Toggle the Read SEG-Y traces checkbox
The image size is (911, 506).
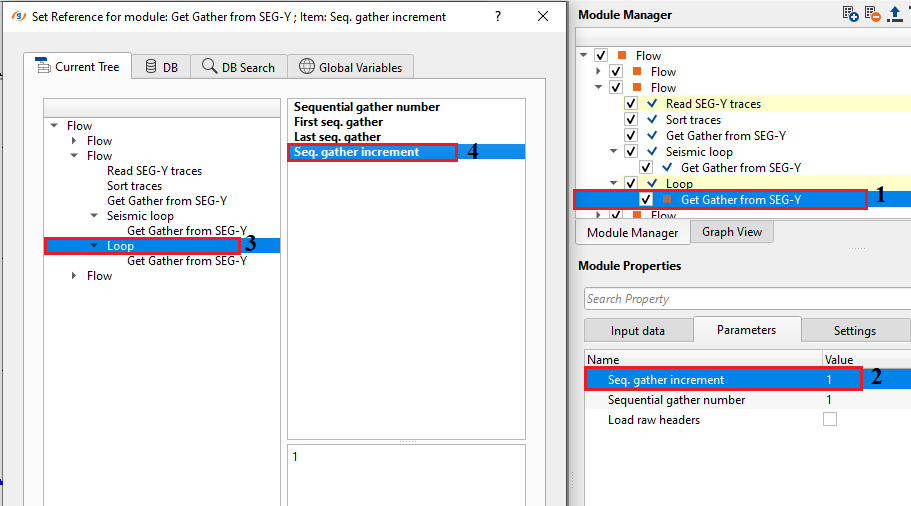[x=631, y=103]
